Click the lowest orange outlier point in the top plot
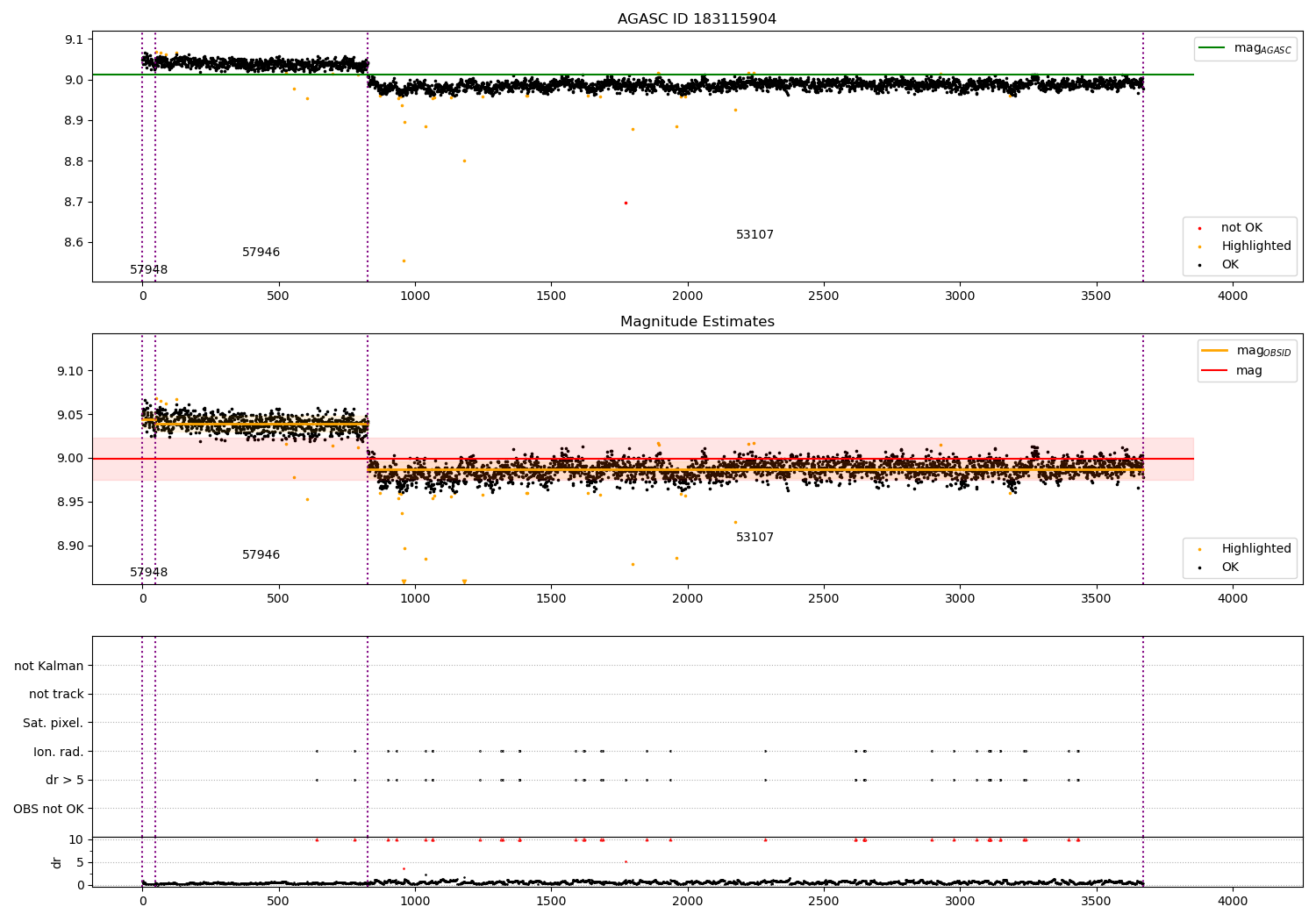Image resolution: width=1316 pixels, height=921 pixels. [404, 261]
